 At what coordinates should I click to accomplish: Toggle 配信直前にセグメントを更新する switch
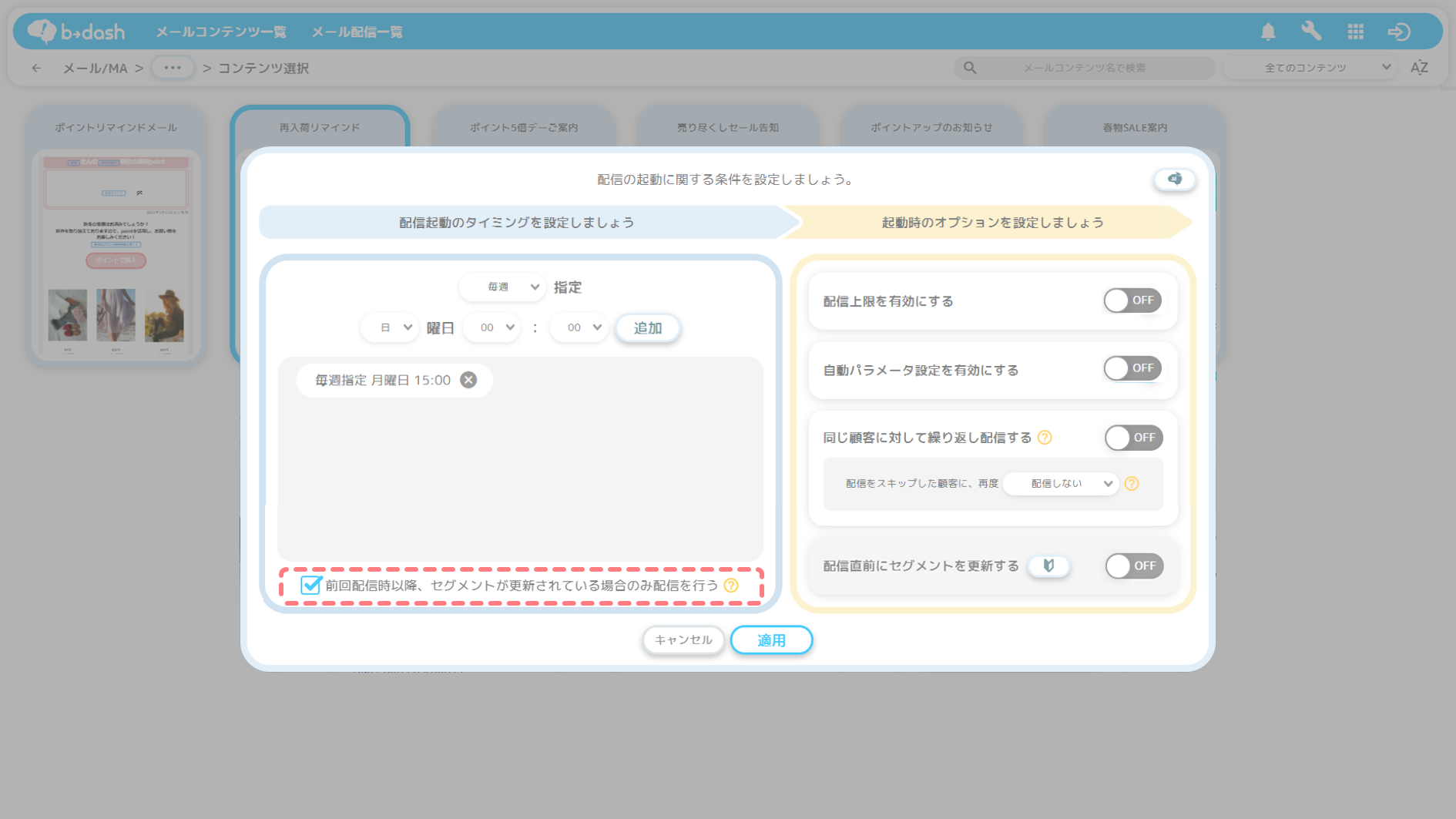pos(1134,566)
